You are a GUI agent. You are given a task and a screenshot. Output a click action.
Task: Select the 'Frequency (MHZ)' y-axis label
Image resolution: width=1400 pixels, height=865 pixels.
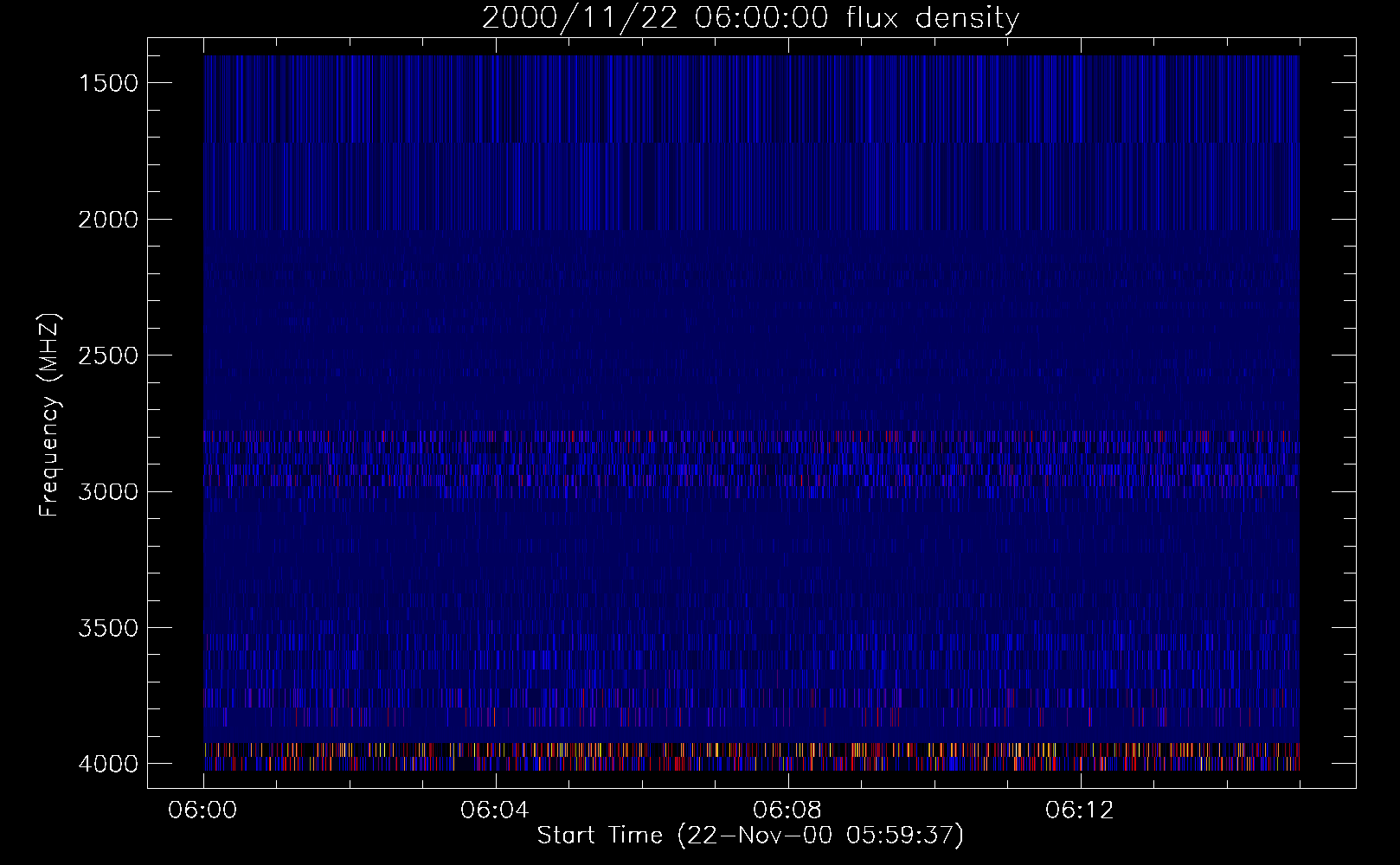click(49, 415)
